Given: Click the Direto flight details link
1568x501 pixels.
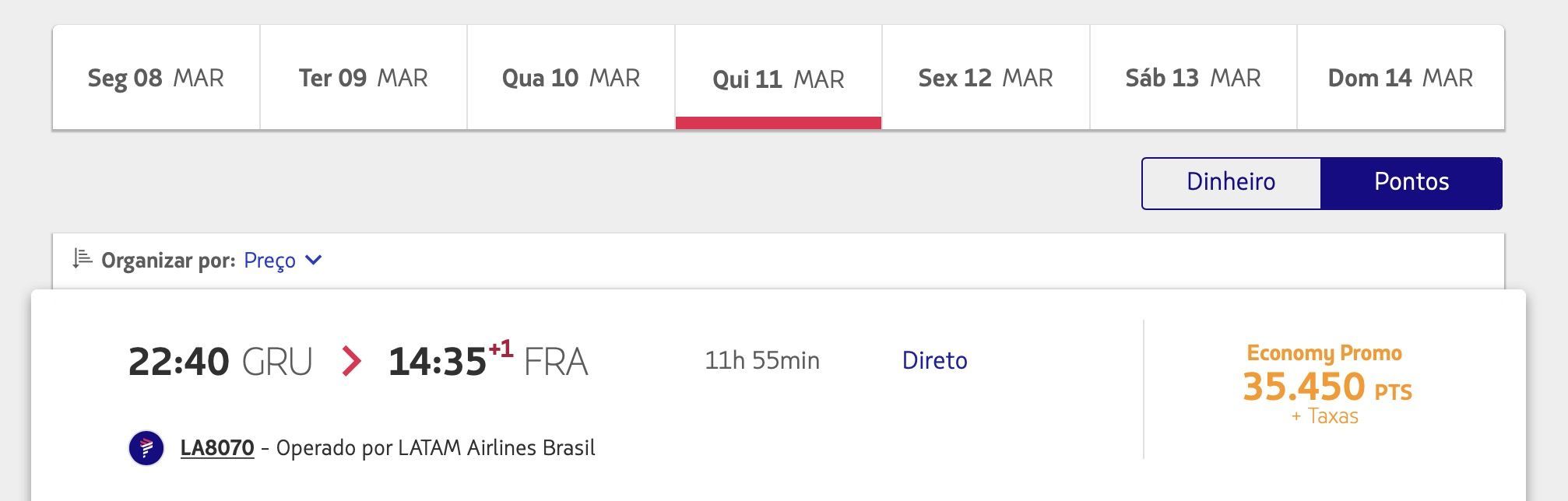Looking at the screenshot, I should tap(934, 360).
